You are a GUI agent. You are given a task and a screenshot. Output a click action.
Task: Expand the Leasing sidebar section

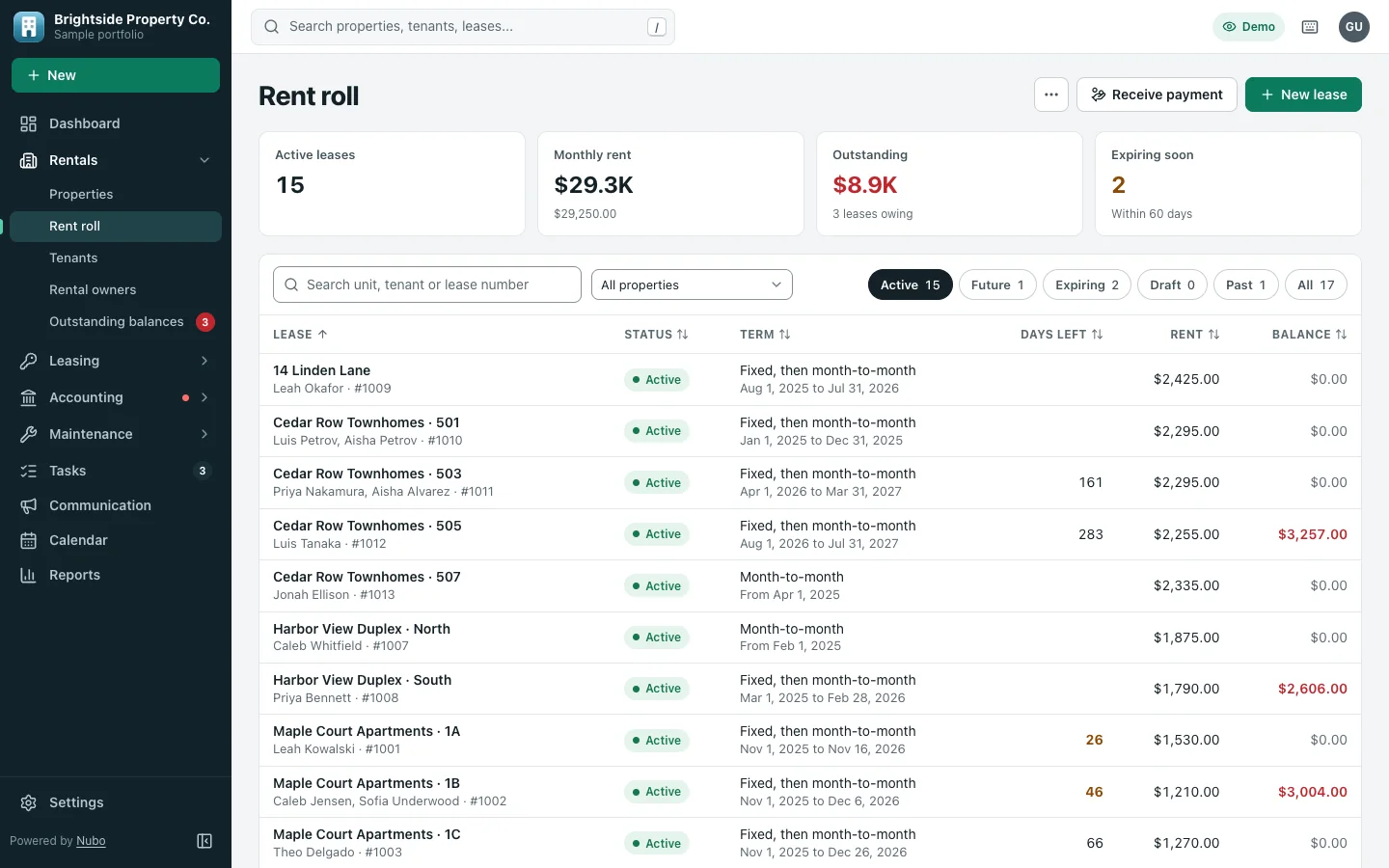coord(116,361)
